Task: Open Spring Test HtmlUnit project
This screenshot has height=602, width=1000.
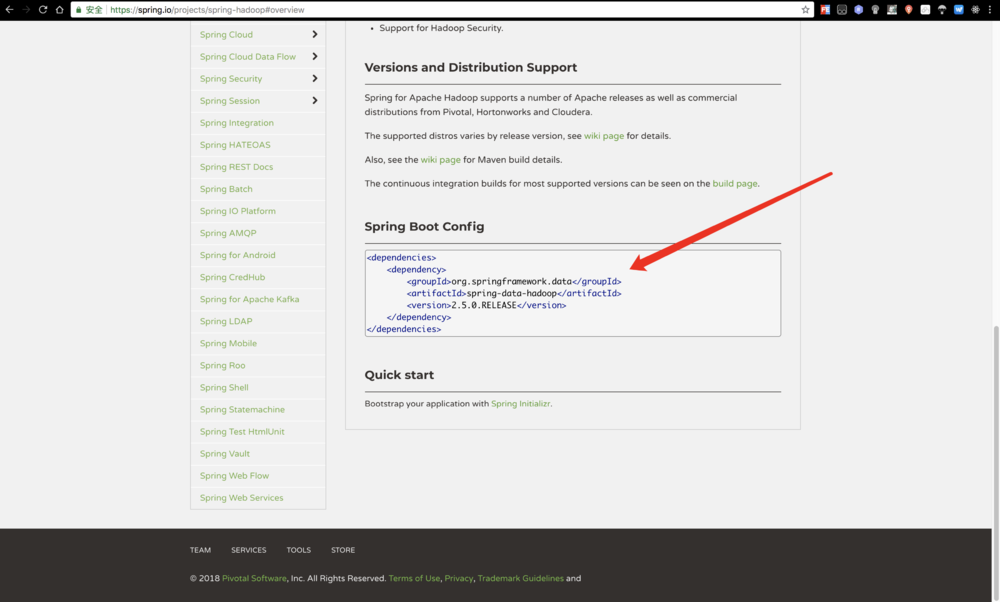Action: [x=242, y=432]
